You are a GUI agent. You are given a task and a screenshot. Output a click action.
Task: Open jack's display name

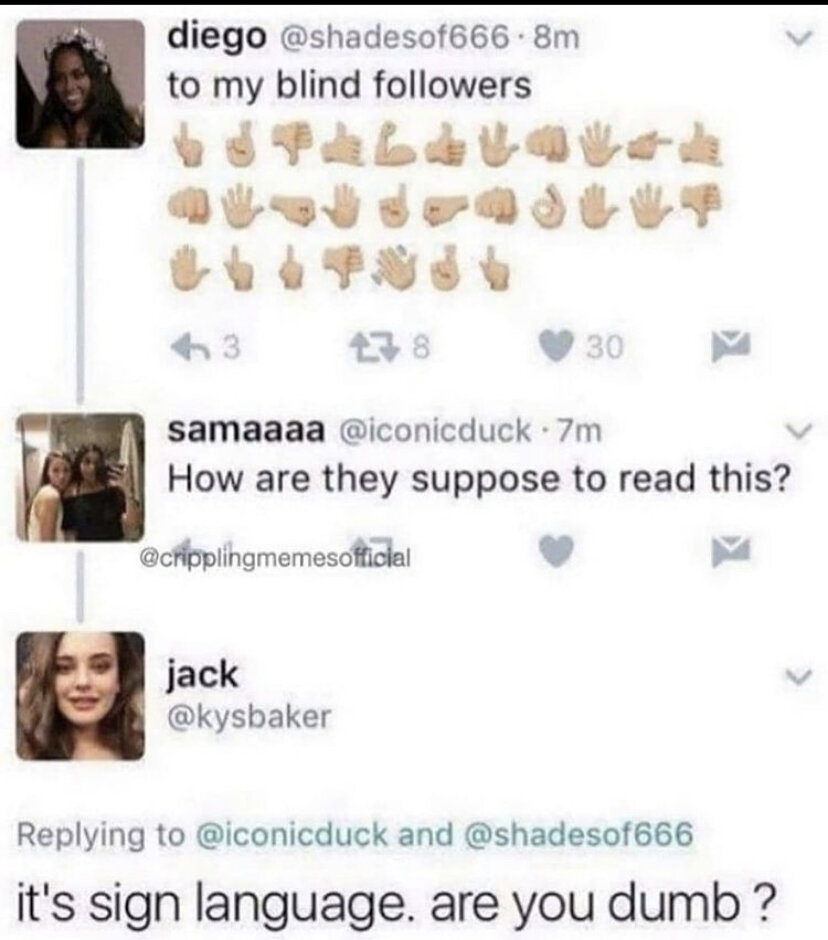202,675
